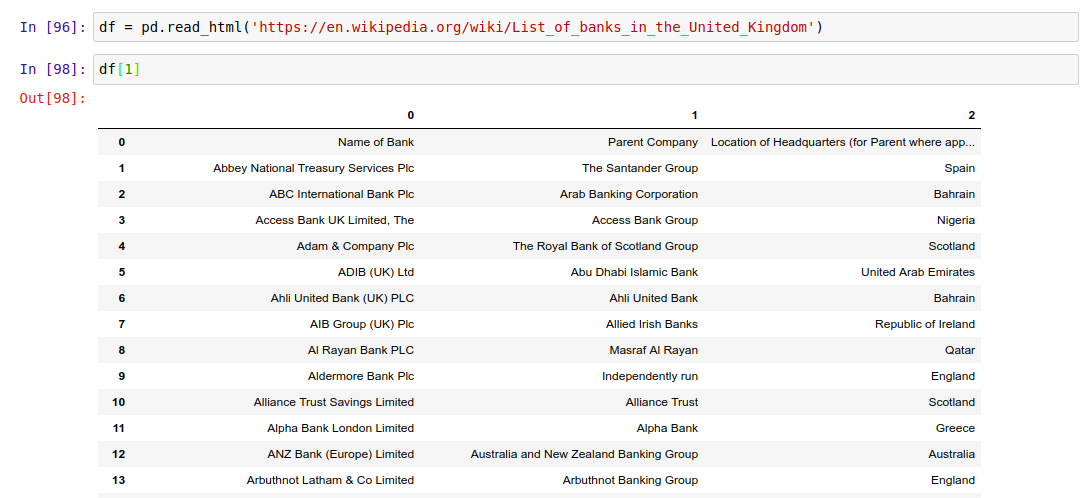Click the 'Australia' location cell
Image resolution: width=1088 pixels, height=498 pixels.
pos(951,454)
